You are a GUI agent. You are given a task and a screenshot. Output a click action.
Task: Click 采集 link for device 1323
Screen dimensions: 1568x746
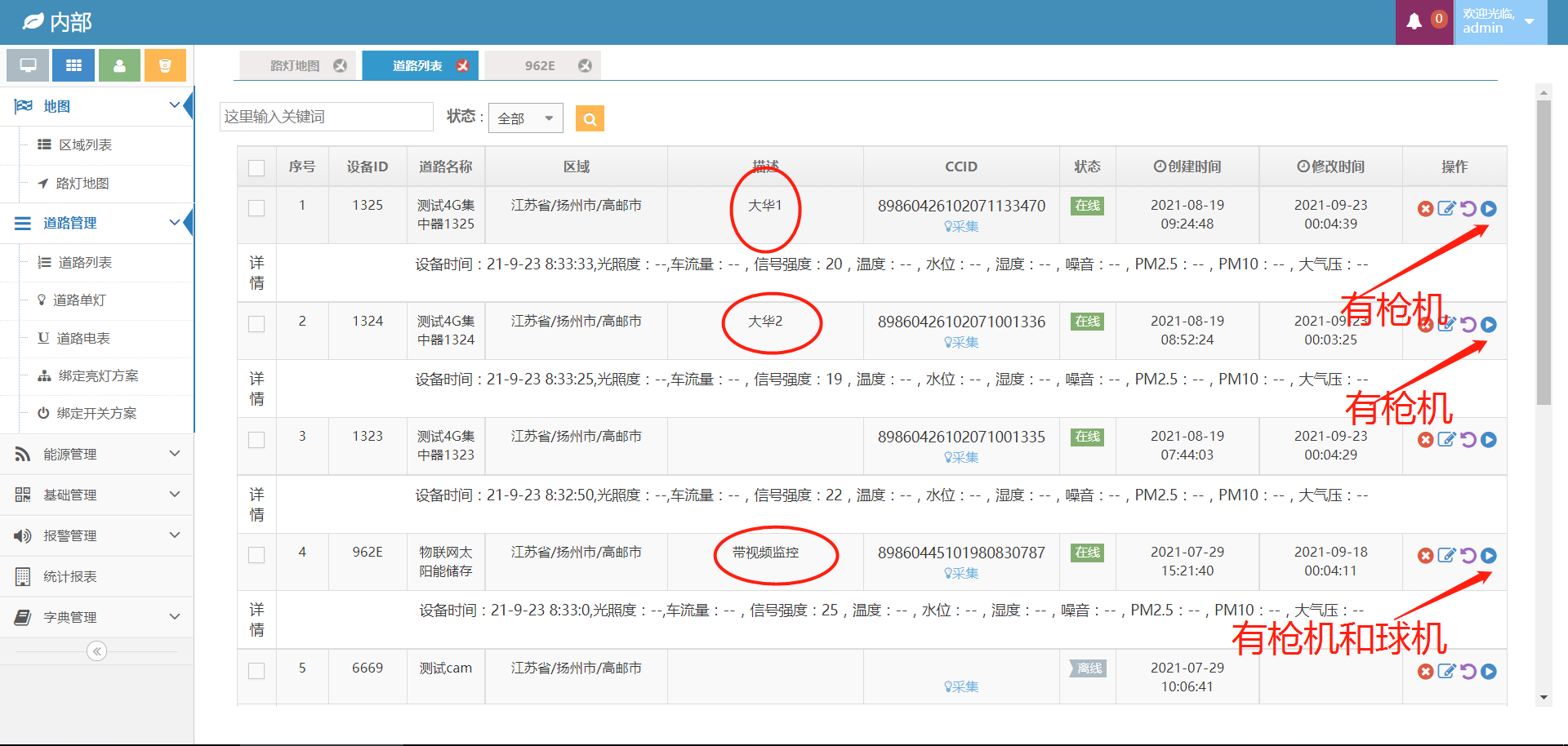click(961, 458)
